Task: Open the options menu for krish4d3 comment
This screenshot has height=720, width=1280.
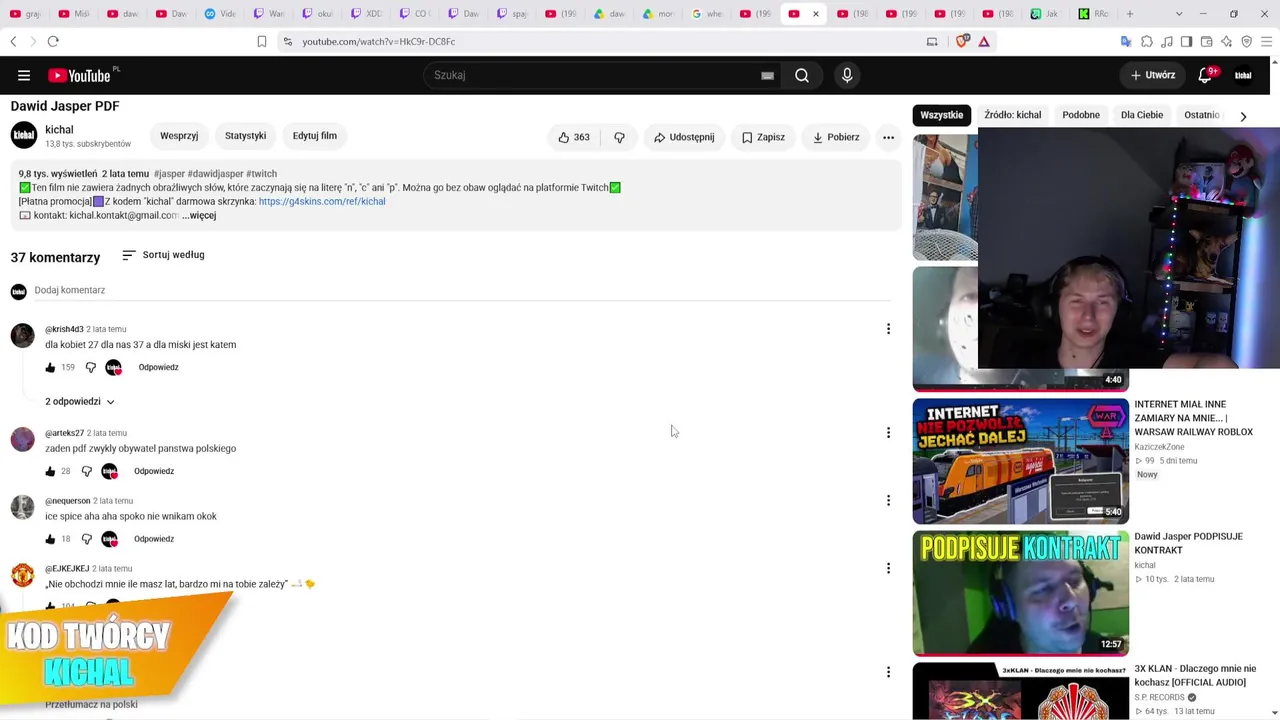Action: (888, 329)
